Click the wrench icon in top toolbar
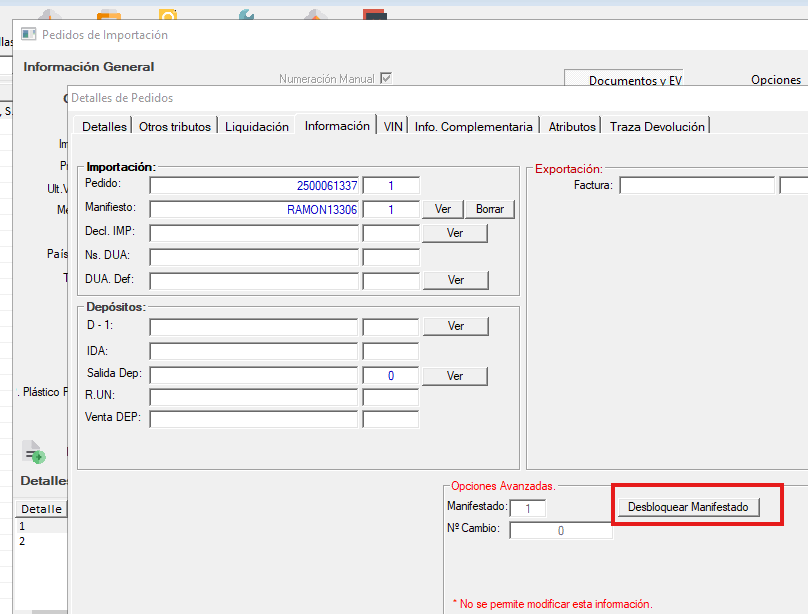Screen dimensions: 808x614 click(248, 17)
